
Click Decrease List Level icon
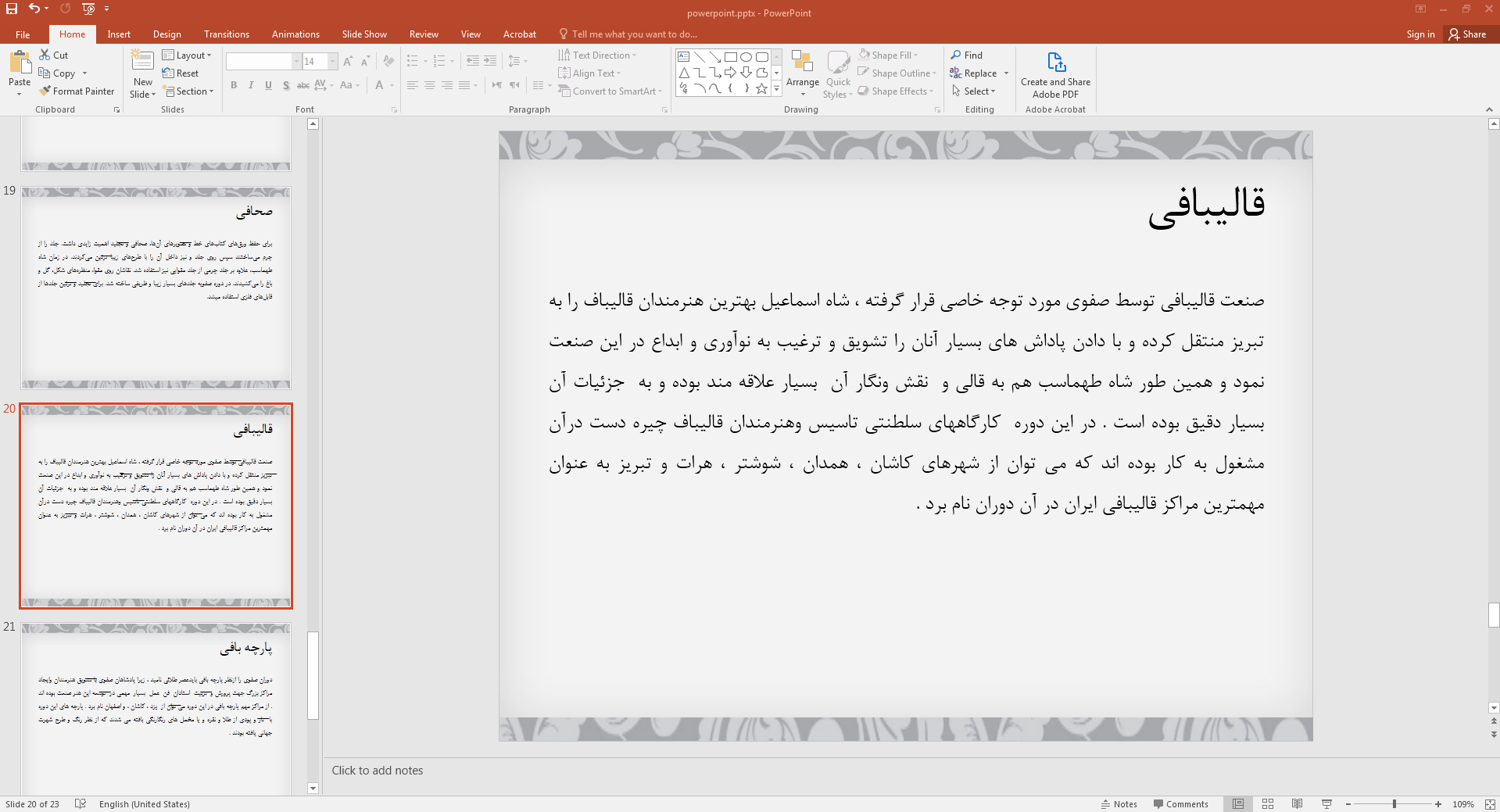tap(472, 61)
